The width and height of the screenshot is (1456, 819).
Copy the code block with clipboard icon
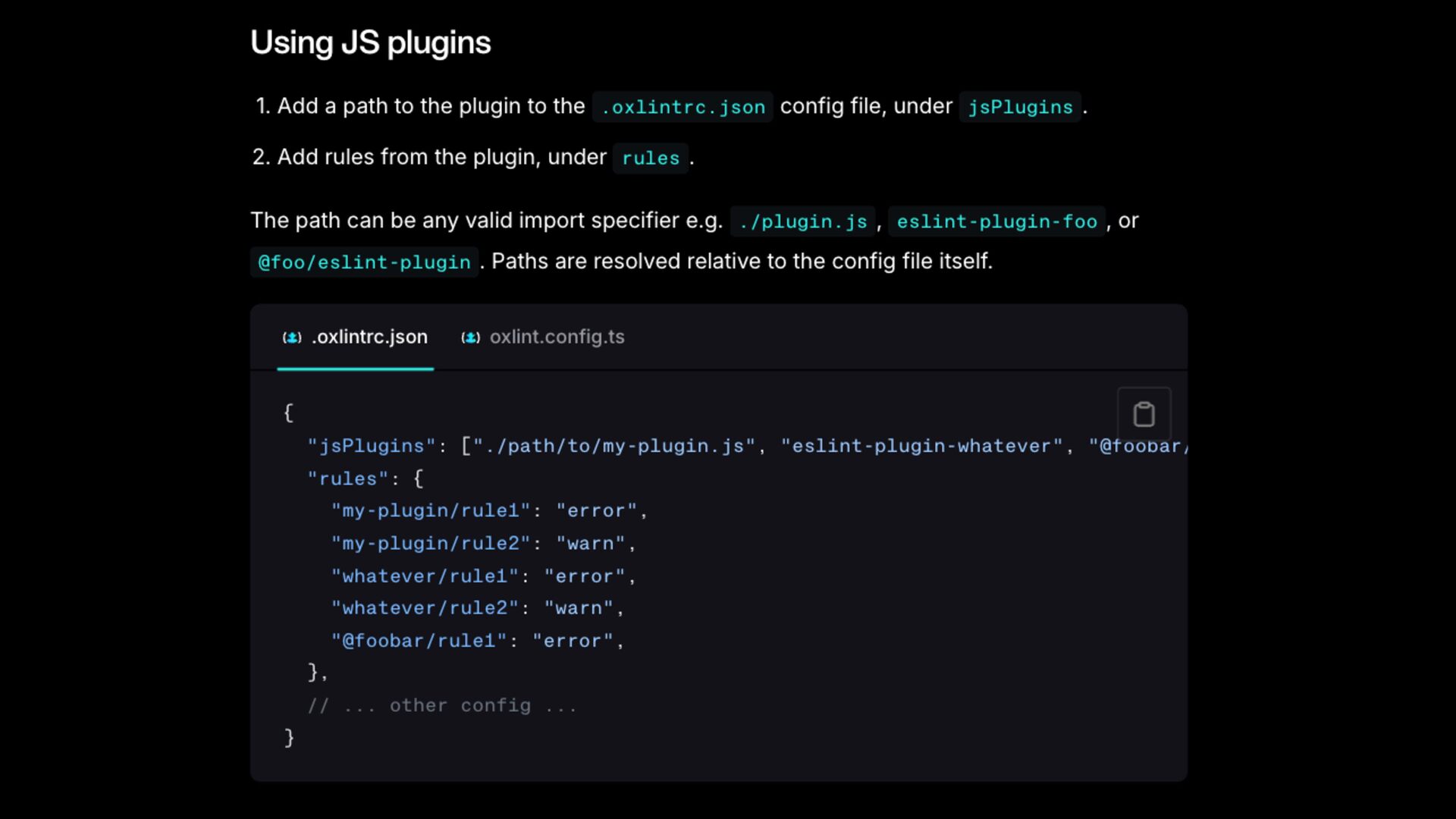coord(1144,414)
